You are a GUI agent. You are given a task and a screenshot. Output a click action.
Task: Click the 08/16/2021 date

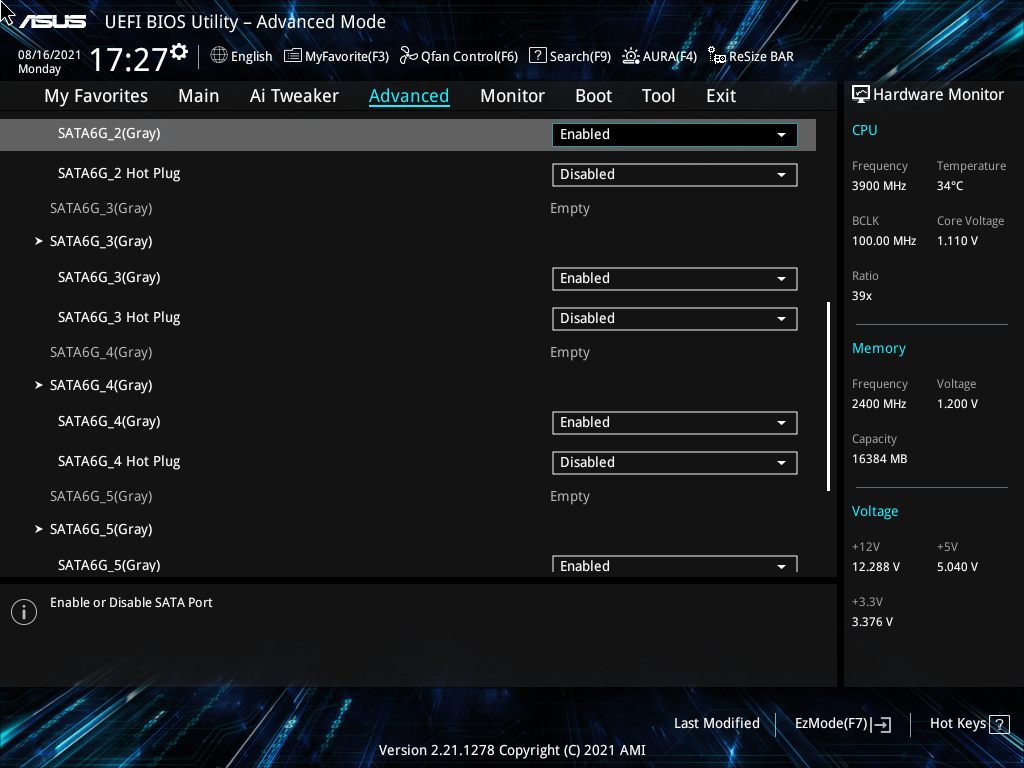50,55
